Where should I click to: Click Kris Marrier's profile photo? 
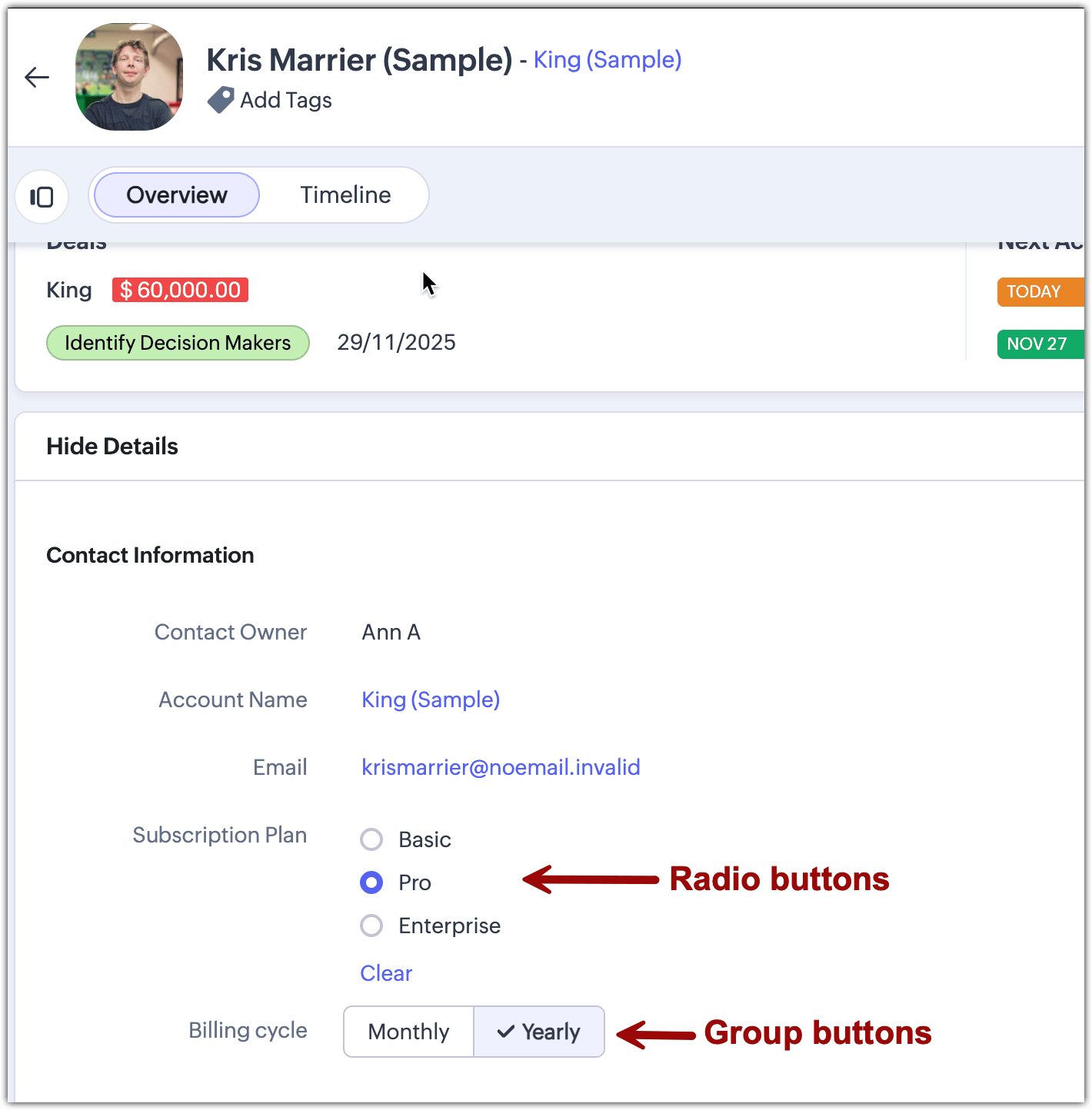[129, 77]
